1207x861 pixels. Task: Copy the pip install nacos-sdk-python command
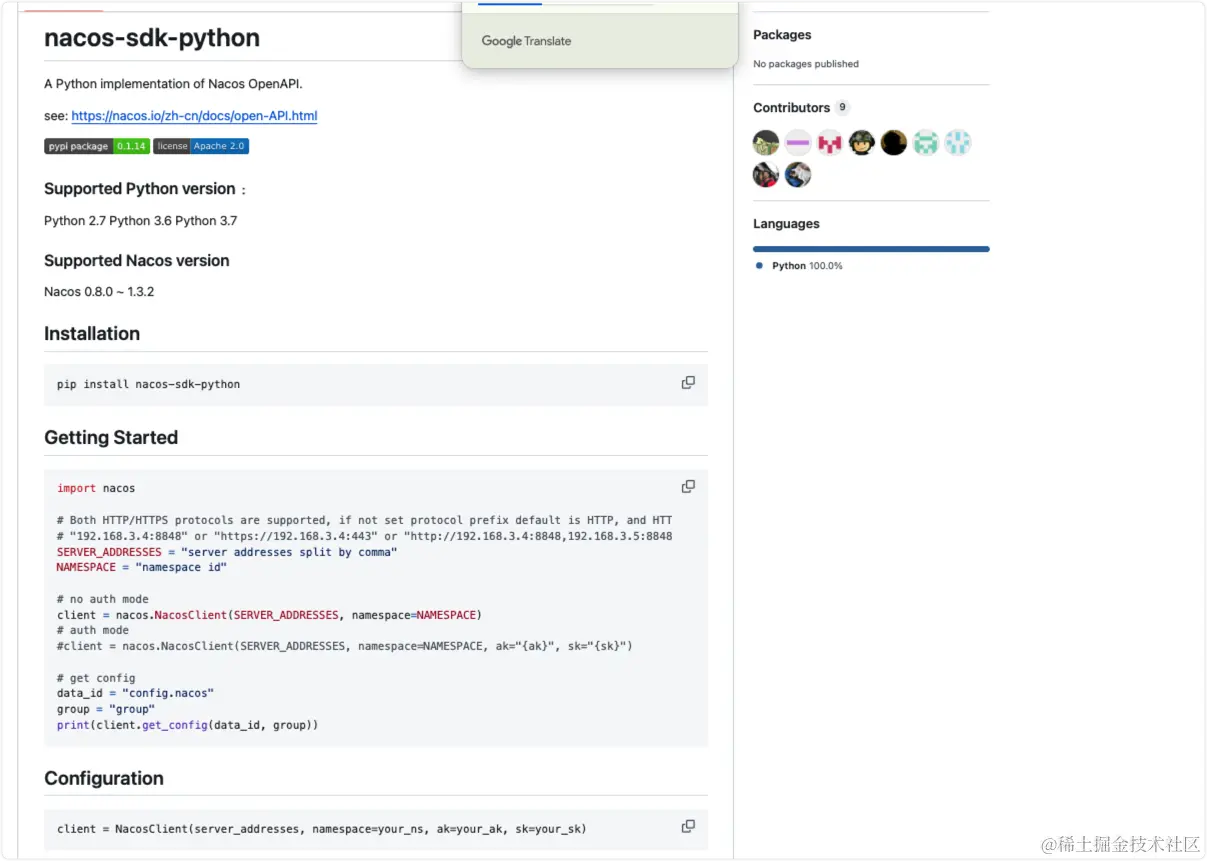[688, 383]
